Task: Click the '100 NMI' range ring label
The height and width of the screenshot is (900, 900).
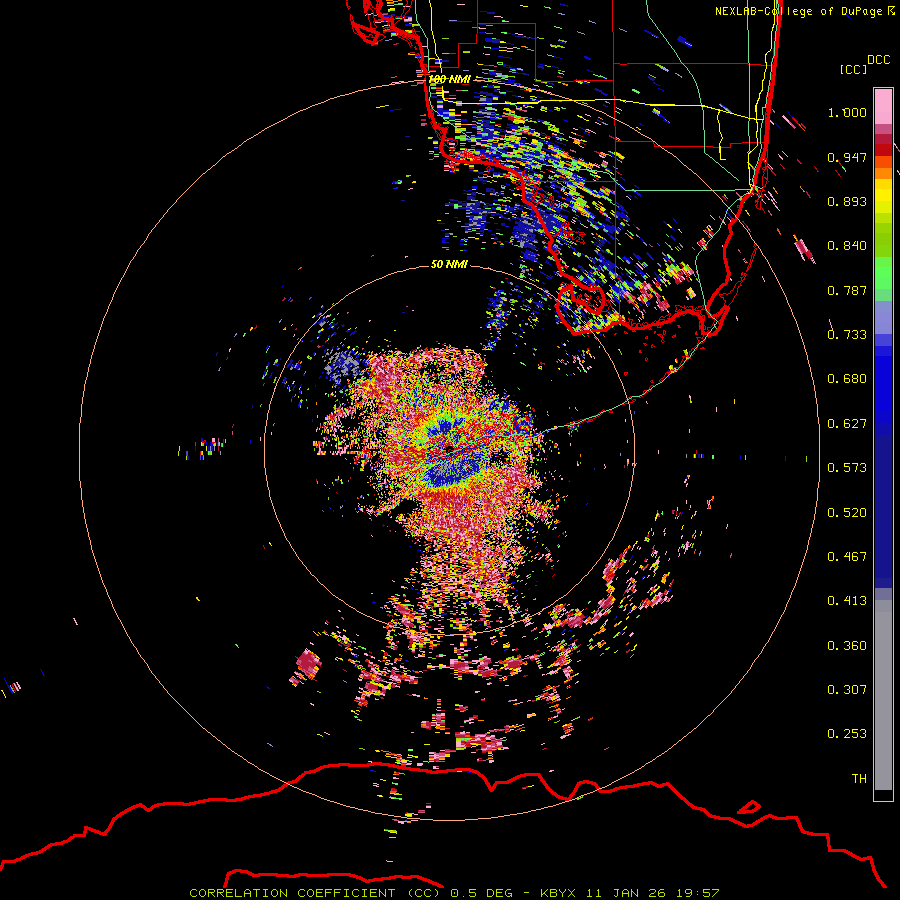Action: [449, 79]
